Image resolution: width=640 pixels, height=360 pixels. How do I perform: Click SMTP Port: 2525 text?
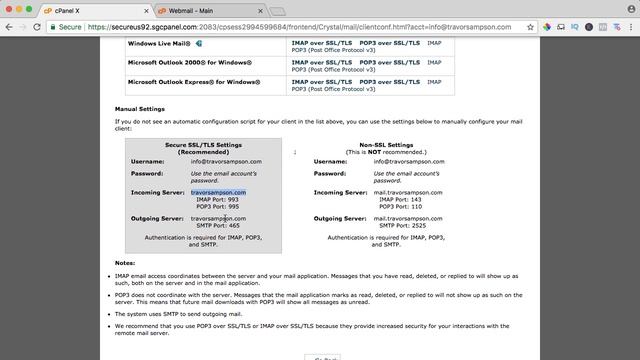click(x=402, y=225)
